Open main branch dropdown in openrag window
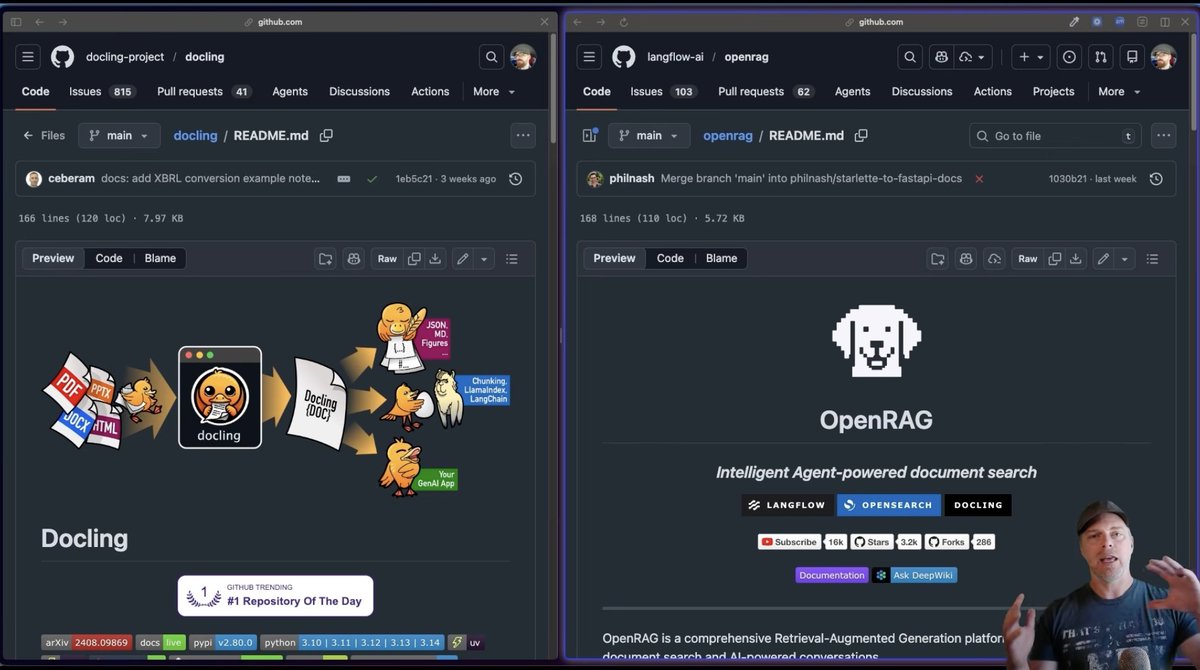This screenshot has height=670, width=1200. (x=649, y=135)
